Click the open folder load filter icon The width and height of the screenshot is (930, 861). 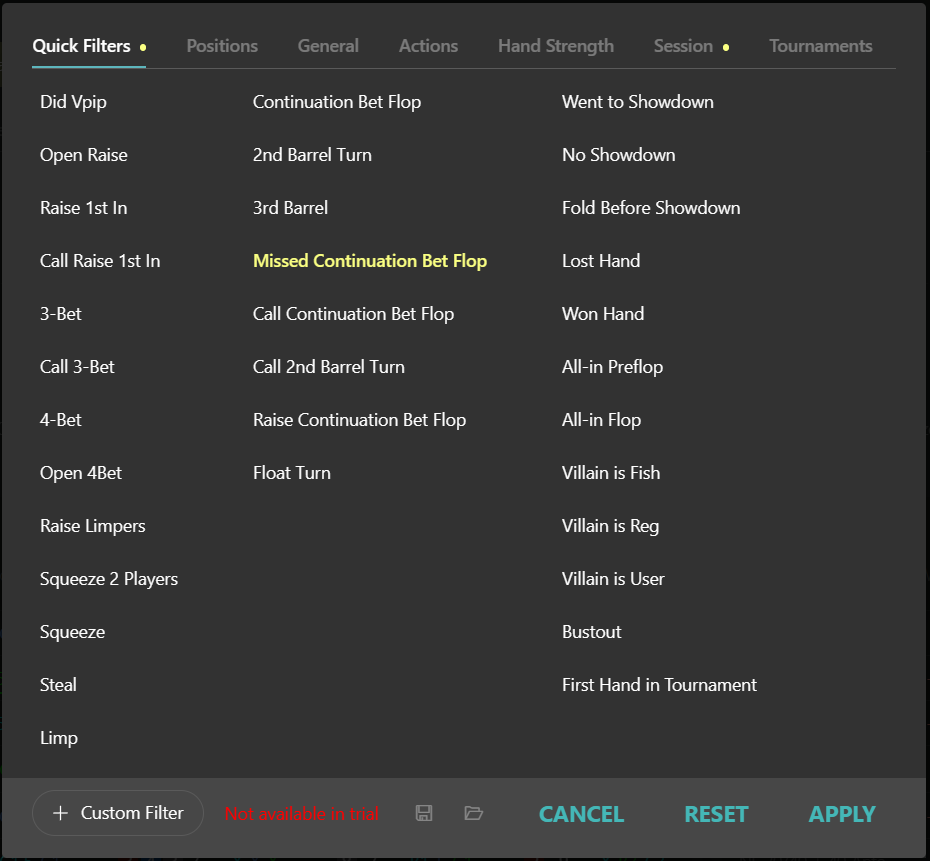click(x=474, y=813)
